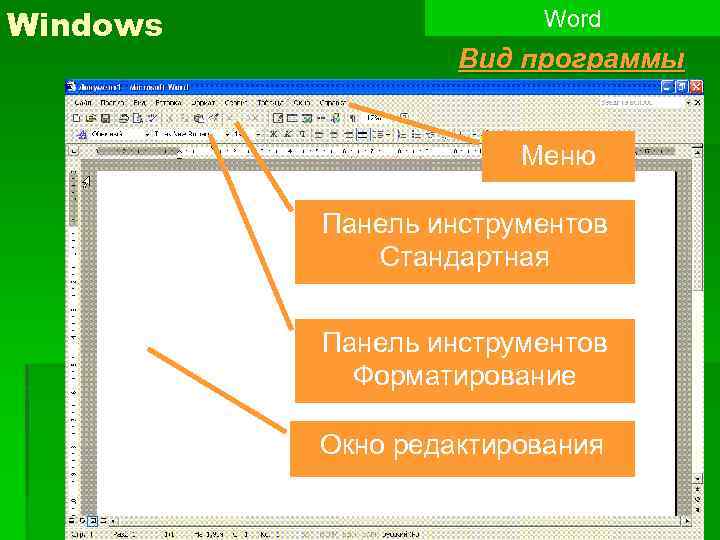This screenshot has height=540, width=720.
Task: Toggle Align Left paragraph alignment
Action: (x=319, y=134)
